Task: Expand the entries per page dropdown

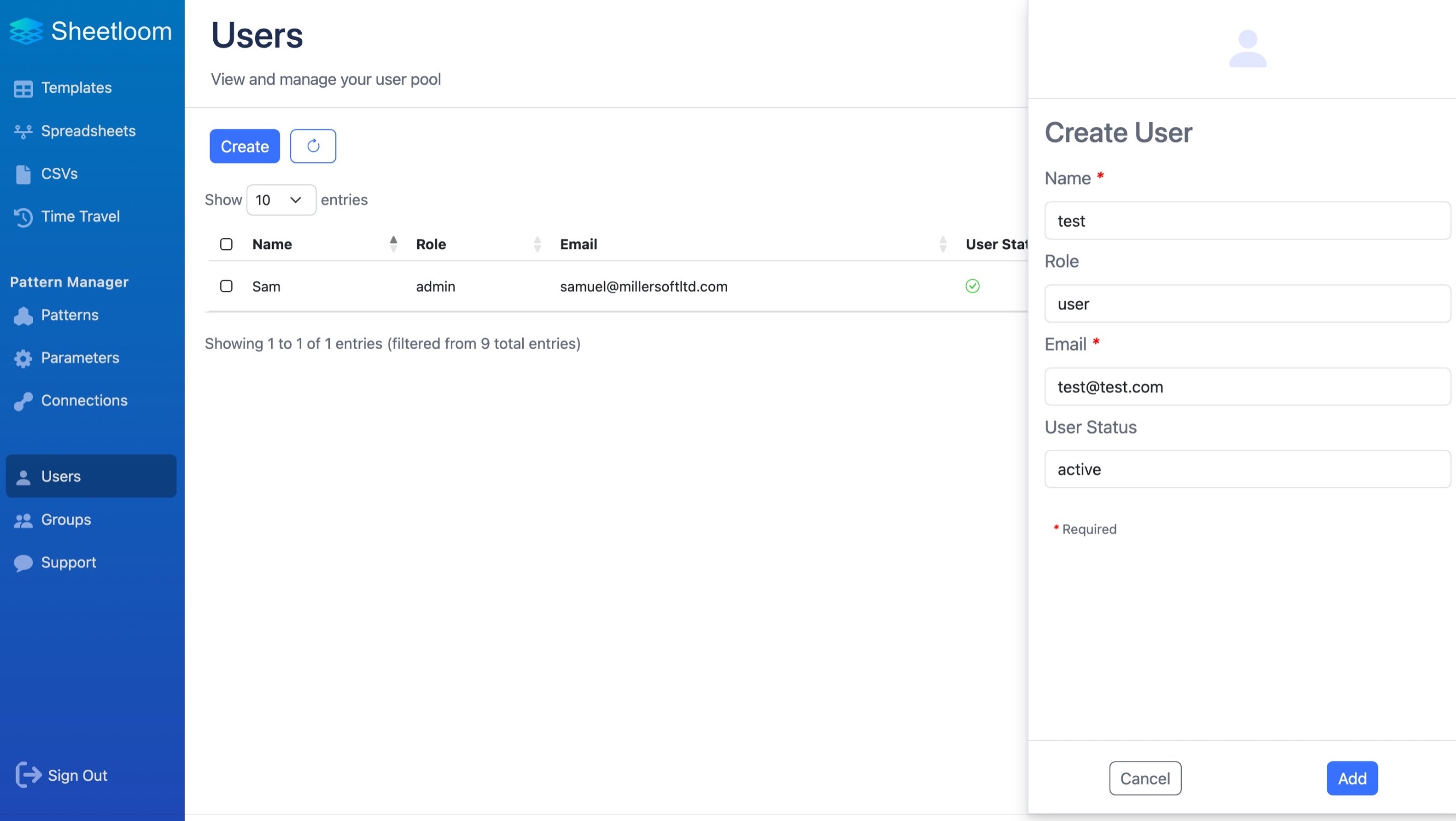Action: 281,199
